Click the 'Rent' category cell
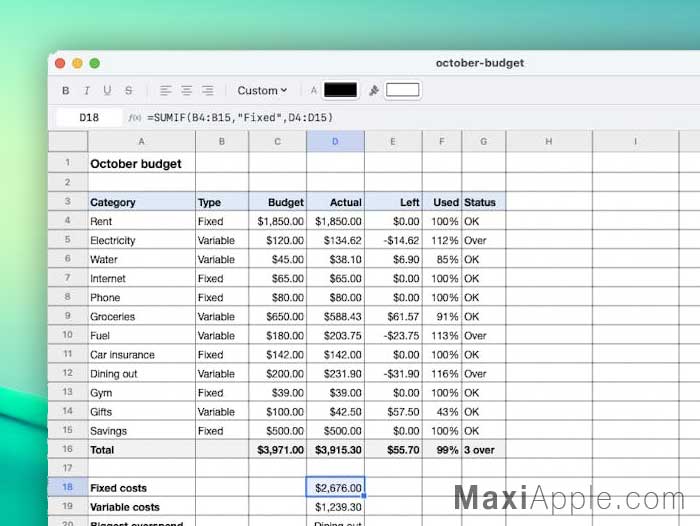 pos(142,221)
